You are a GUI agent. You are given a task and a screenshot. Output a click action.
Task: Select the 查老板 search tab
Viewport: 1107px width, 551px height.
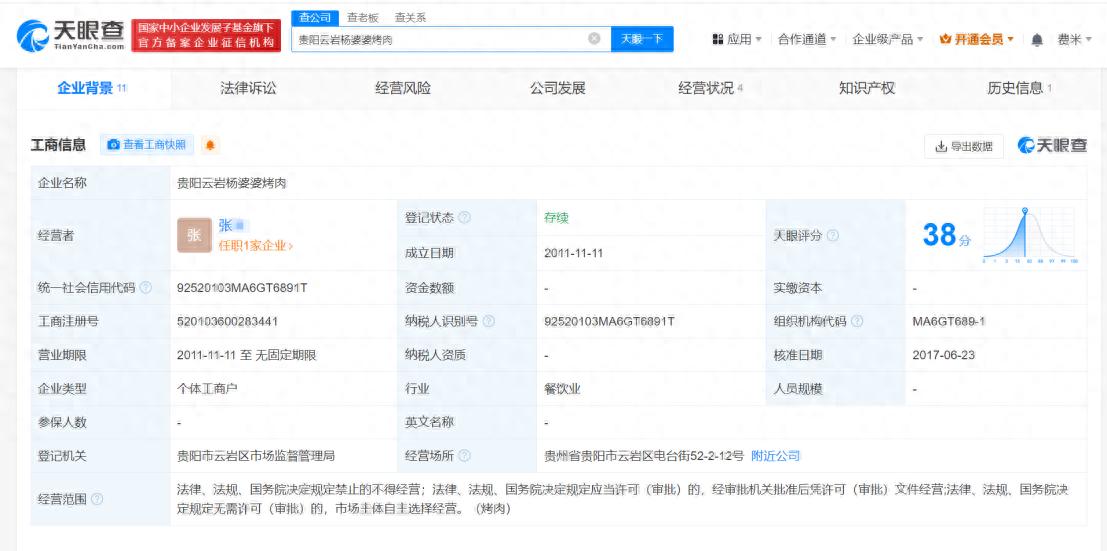click(363, 17)
